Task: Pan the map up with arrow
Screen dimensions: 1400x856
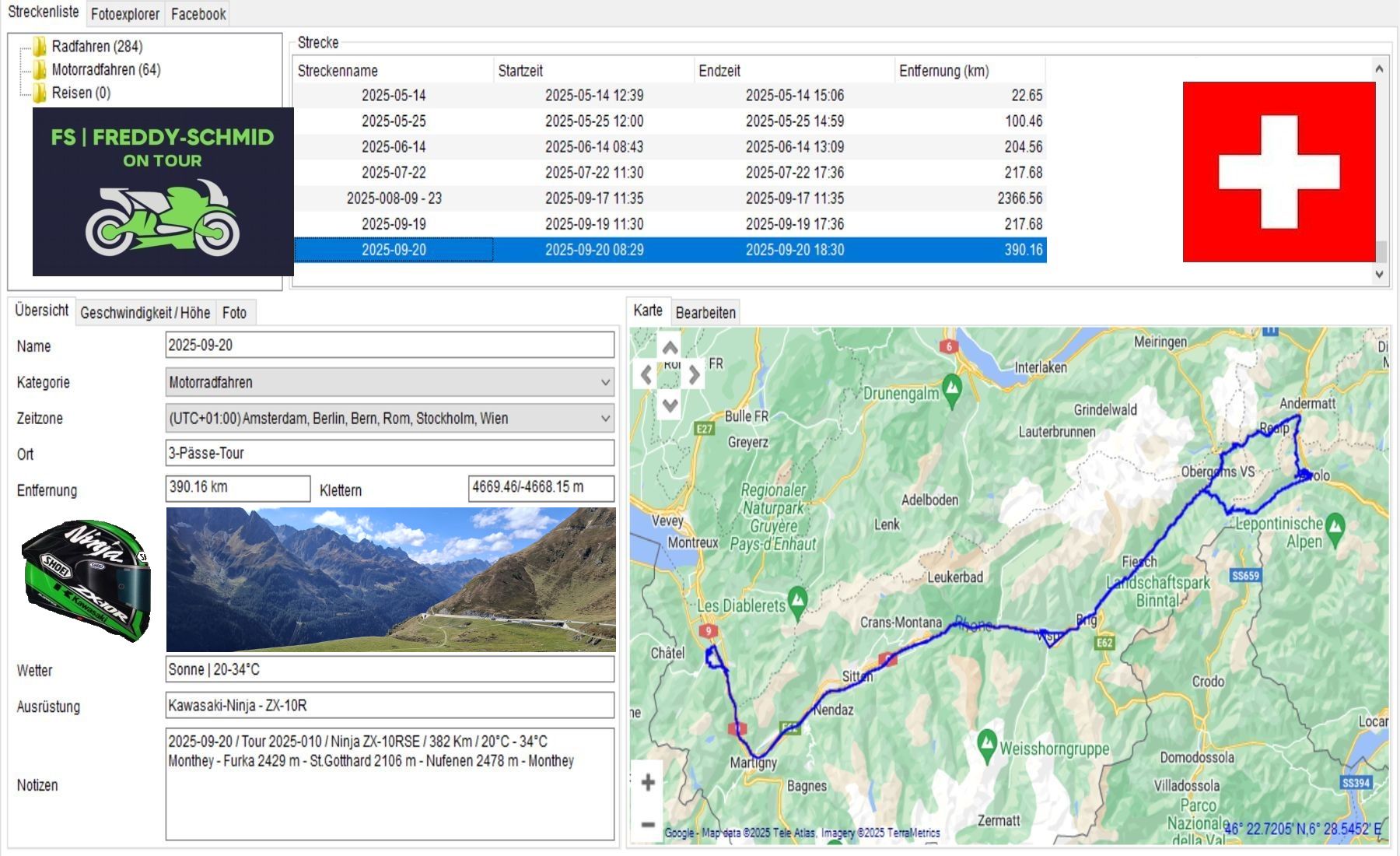Action: point(670,347)
